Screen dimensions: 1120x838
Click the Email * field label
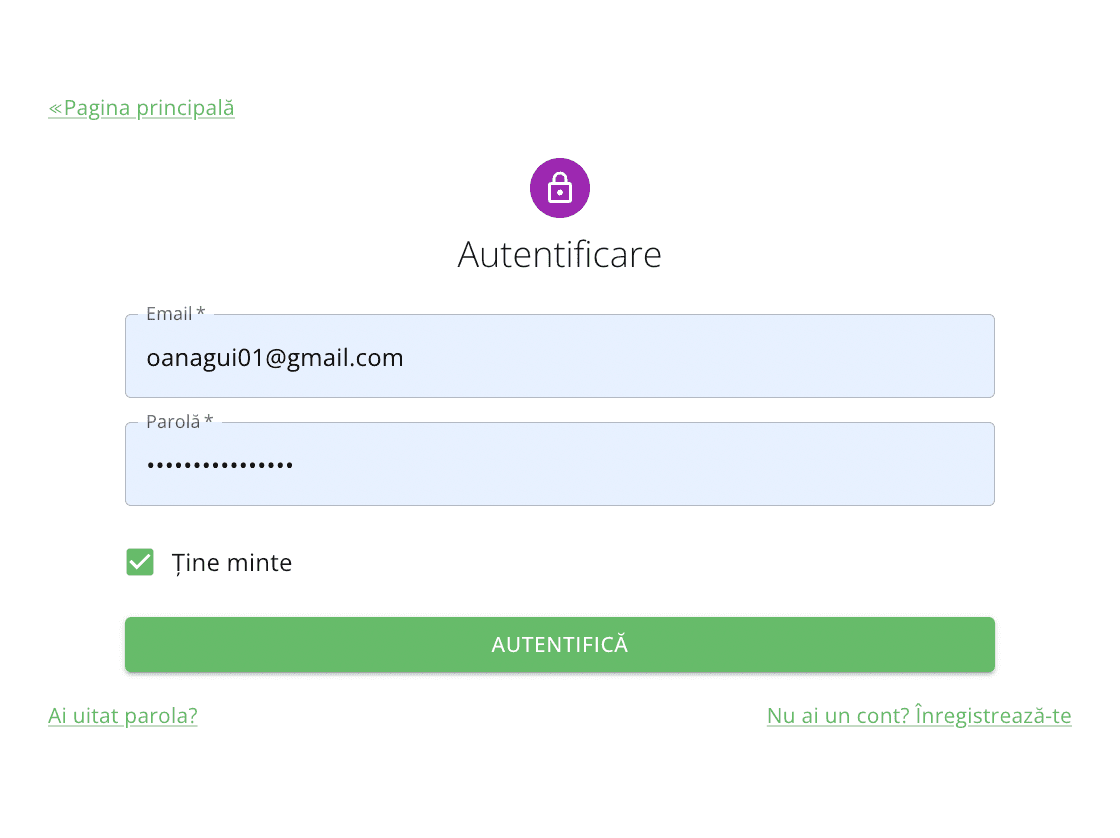tap(176, 314)
